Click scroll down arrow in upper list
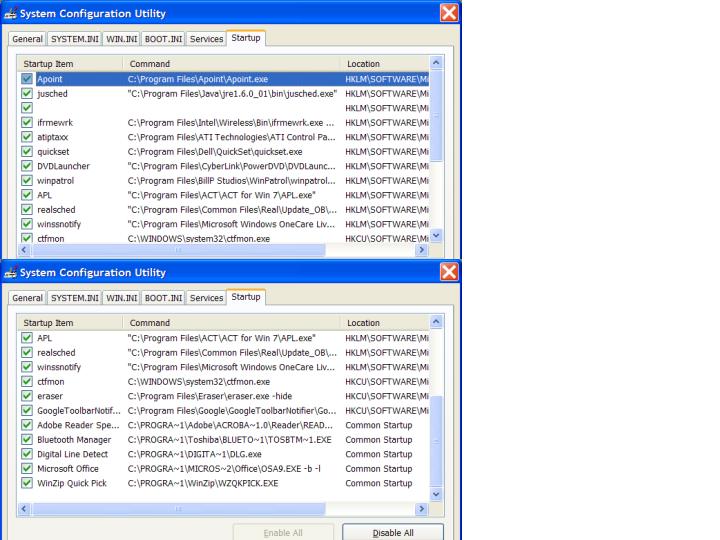Screen dimensions: 720x540 pyautogui.click(x=436, y=236)
